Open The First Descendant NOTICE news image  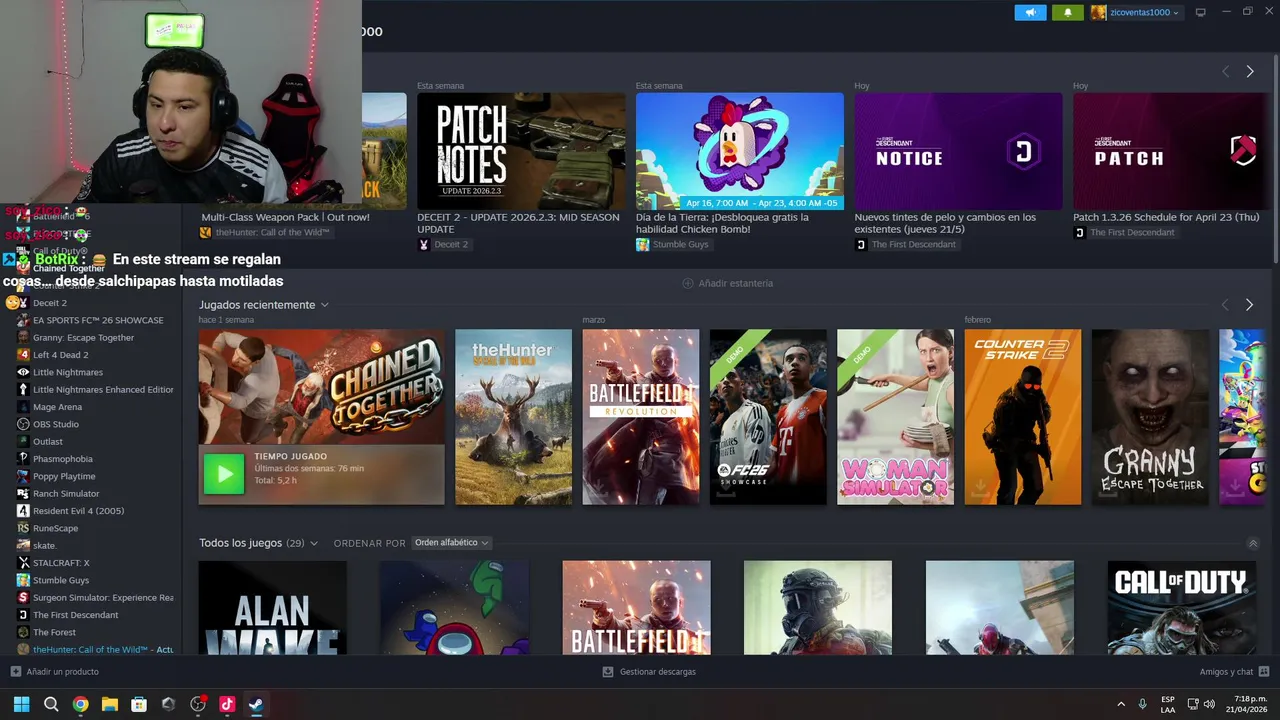pyautogui.click(x=958, y=151)
